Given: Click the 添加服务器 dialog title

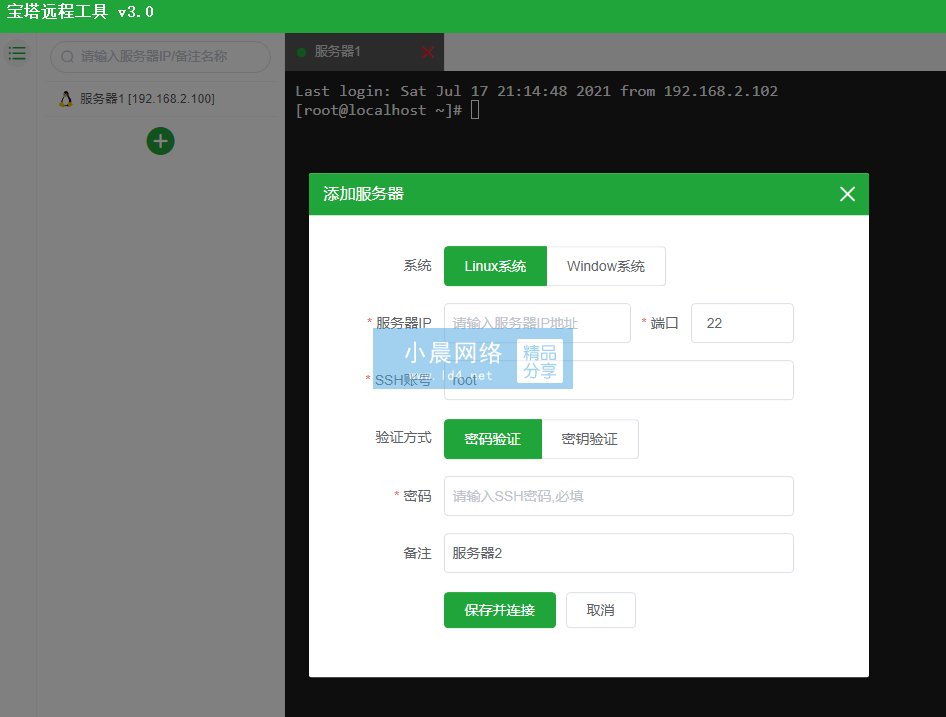Looking at the screenshot, I should pyautogui.click(x=363, y=194).
